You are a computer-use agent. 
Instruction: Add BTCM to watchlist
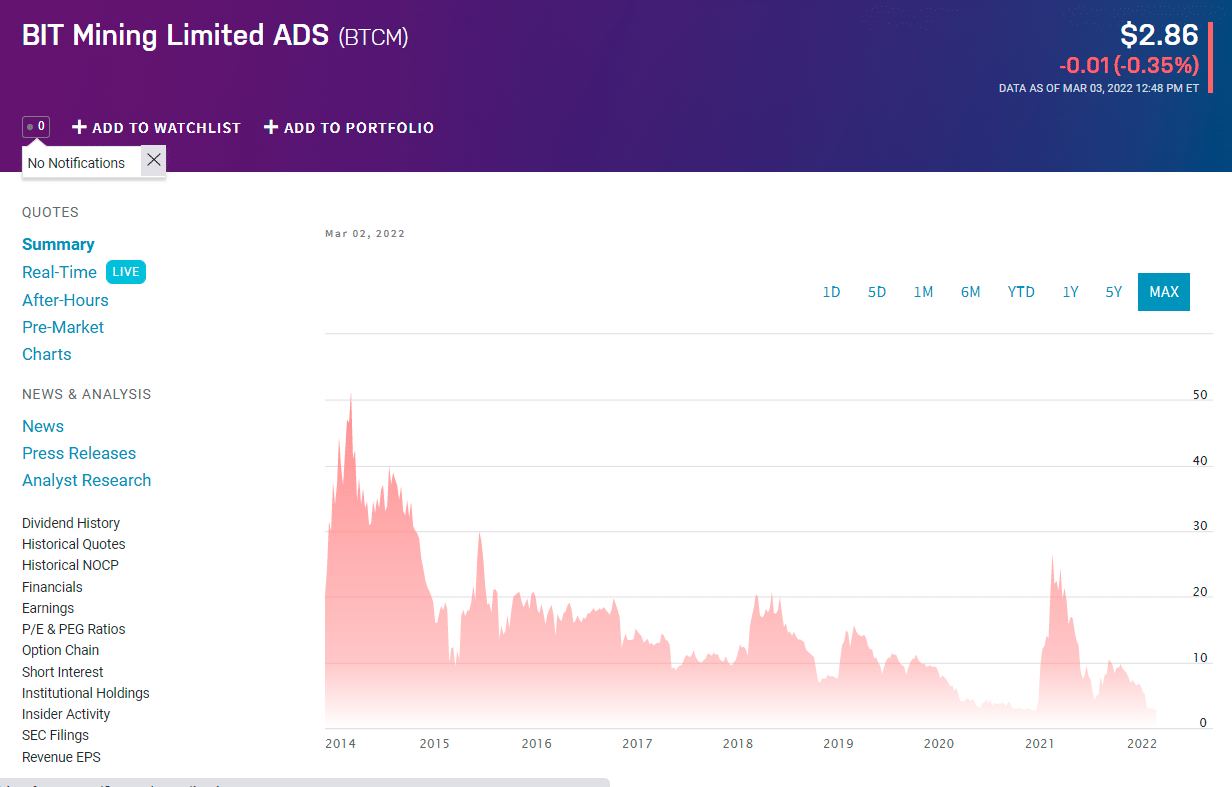(x=157, y=128)
